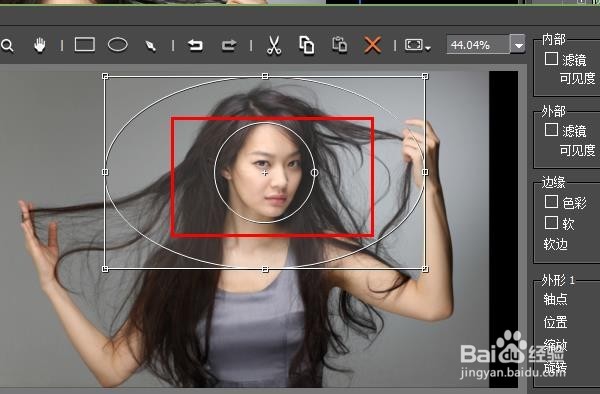Click the top-right corner handle of mask

click(425, 77)
